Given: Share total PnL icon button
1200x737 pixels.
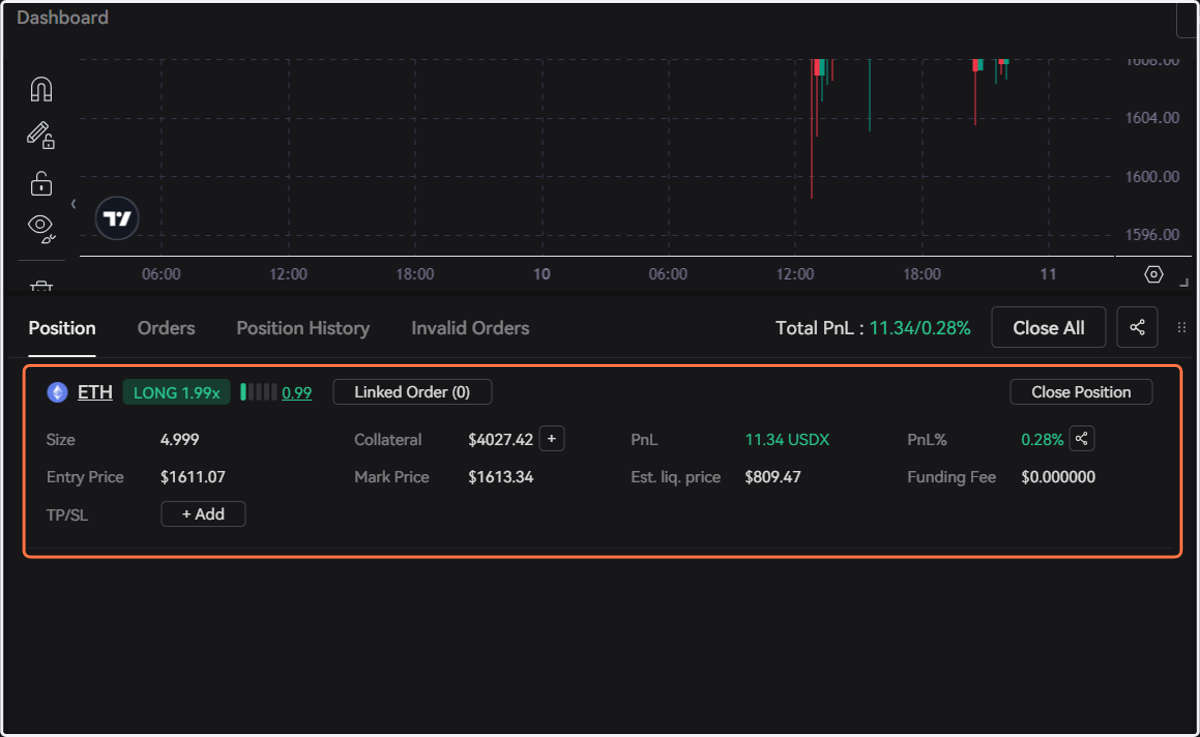Looking at the screenshot, I should pos(1137,328).
